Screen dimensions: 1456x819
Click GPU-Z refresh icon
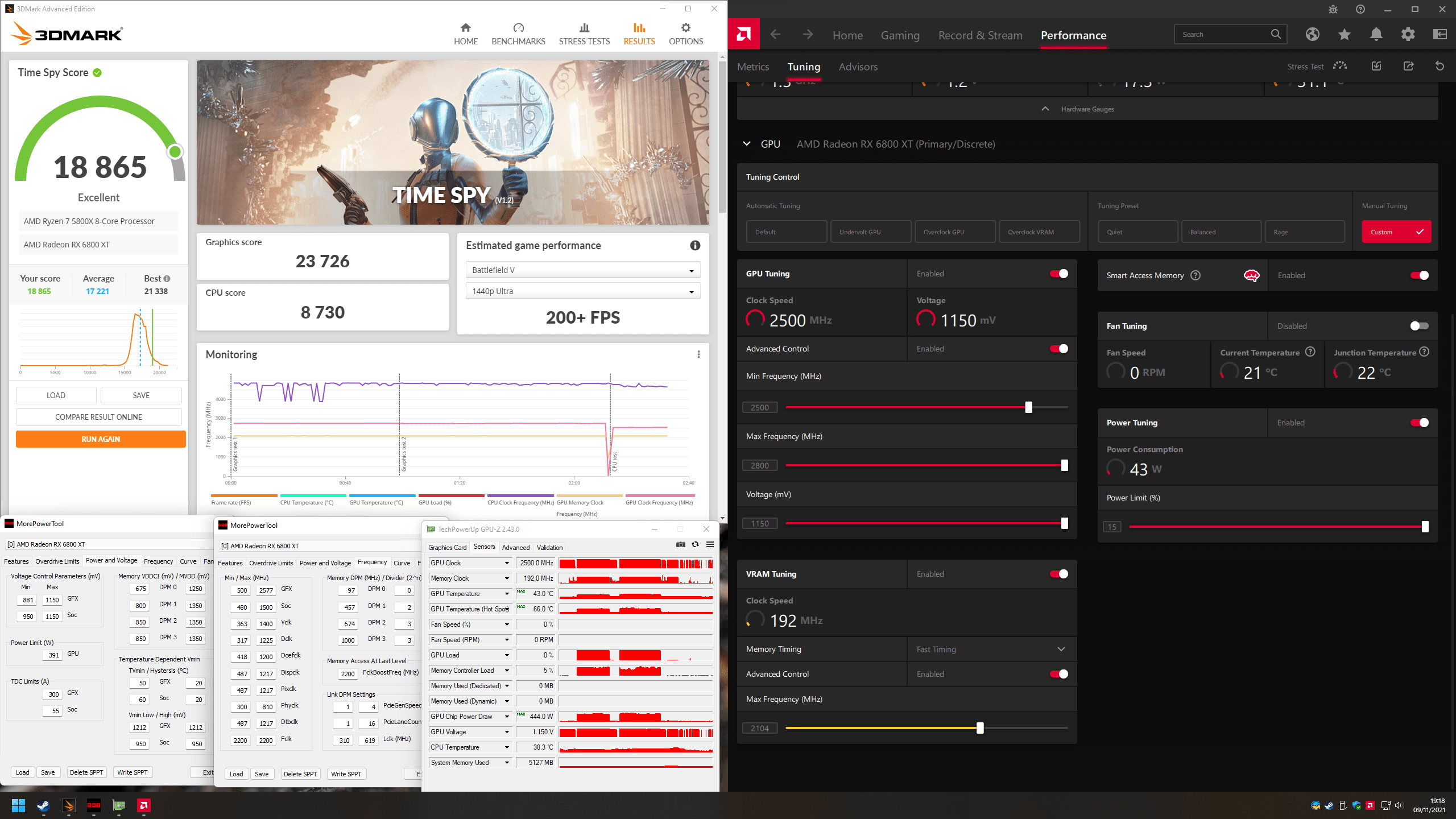point(695,544)
